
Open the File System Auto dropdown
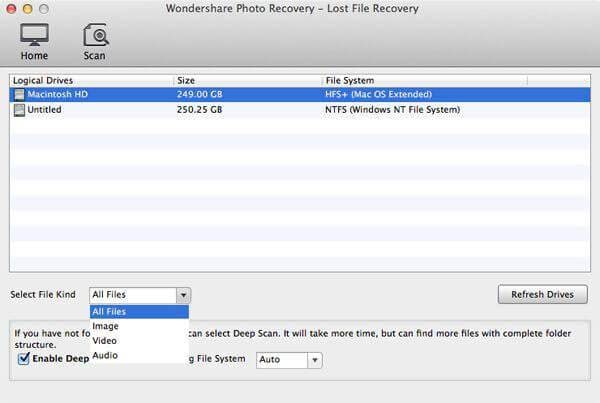coord(313,359)
